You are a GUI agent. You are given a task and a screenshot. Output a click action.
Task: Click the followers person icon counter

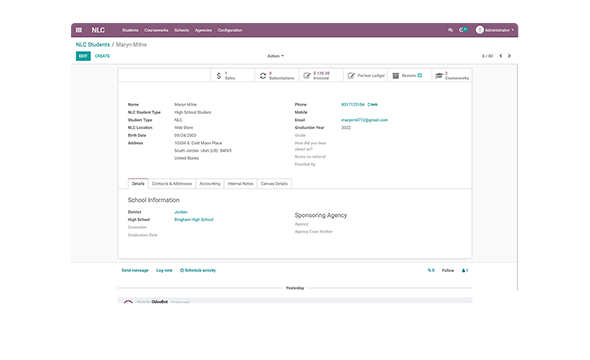click(465, 270)
